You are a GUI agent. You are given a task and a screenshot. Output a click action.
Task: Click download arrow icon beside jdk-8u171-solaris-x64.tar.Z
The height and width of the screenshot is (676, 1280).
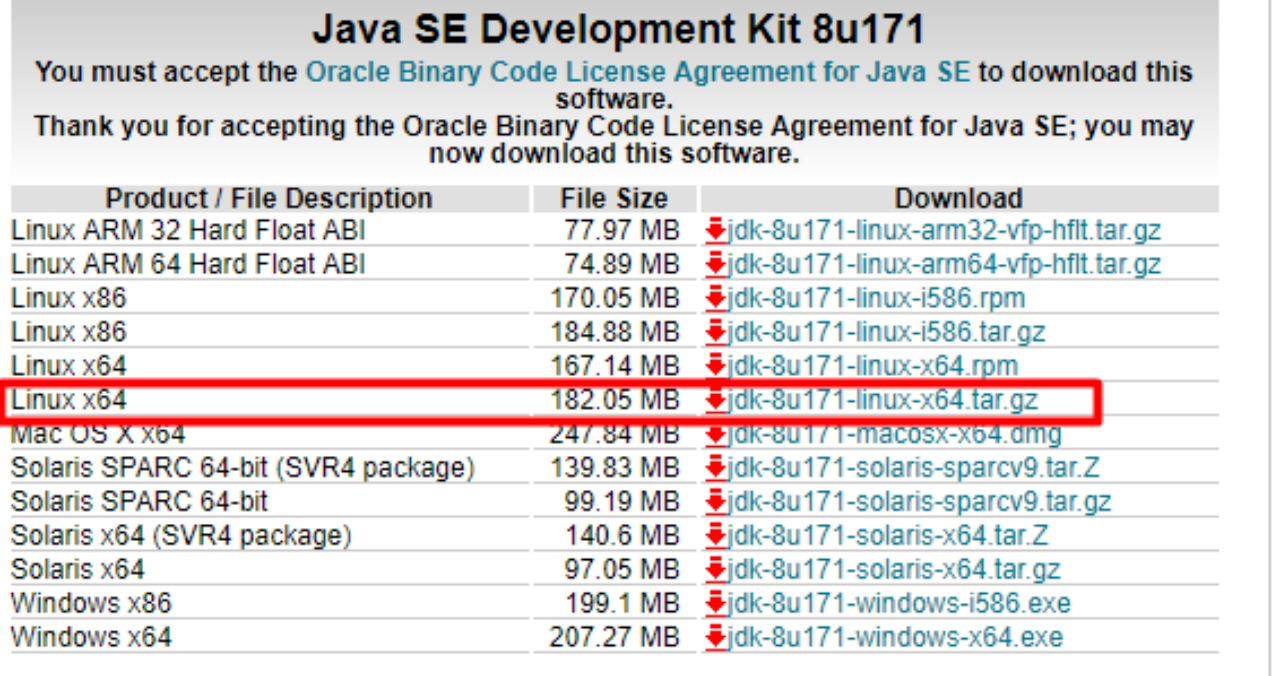(x=715, y=536)
